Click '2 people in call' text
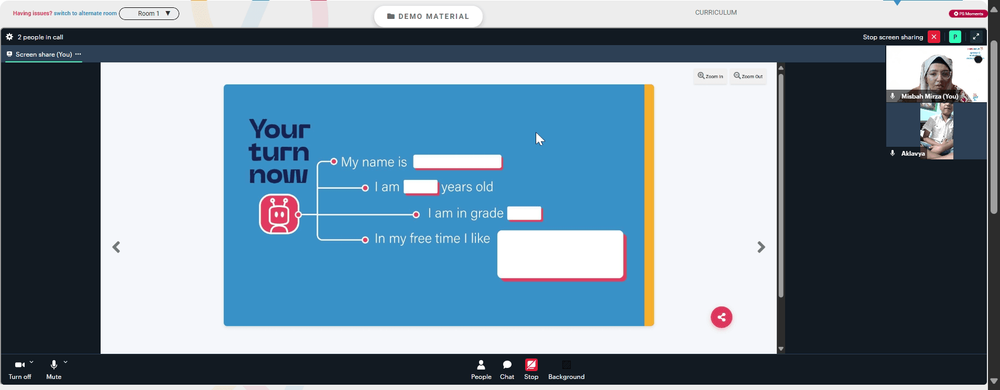Viewport: 1000px width, 390px height. (40, 37)
